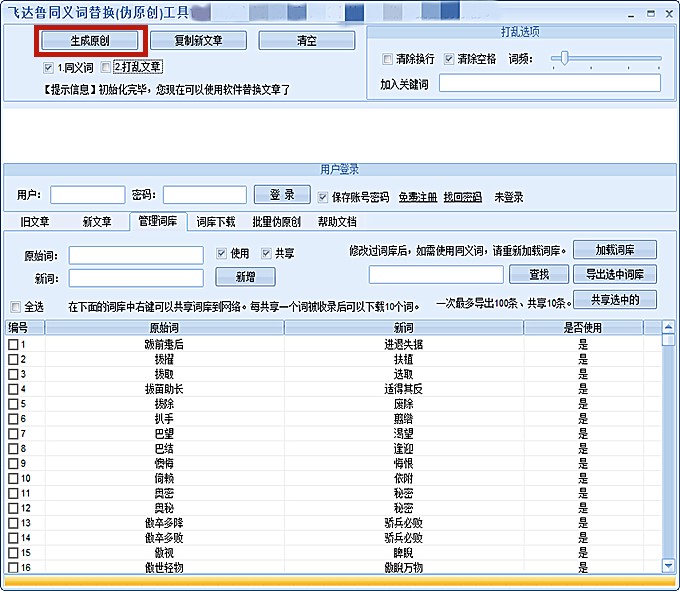Focus the search field beside 查找

(436, 274)
